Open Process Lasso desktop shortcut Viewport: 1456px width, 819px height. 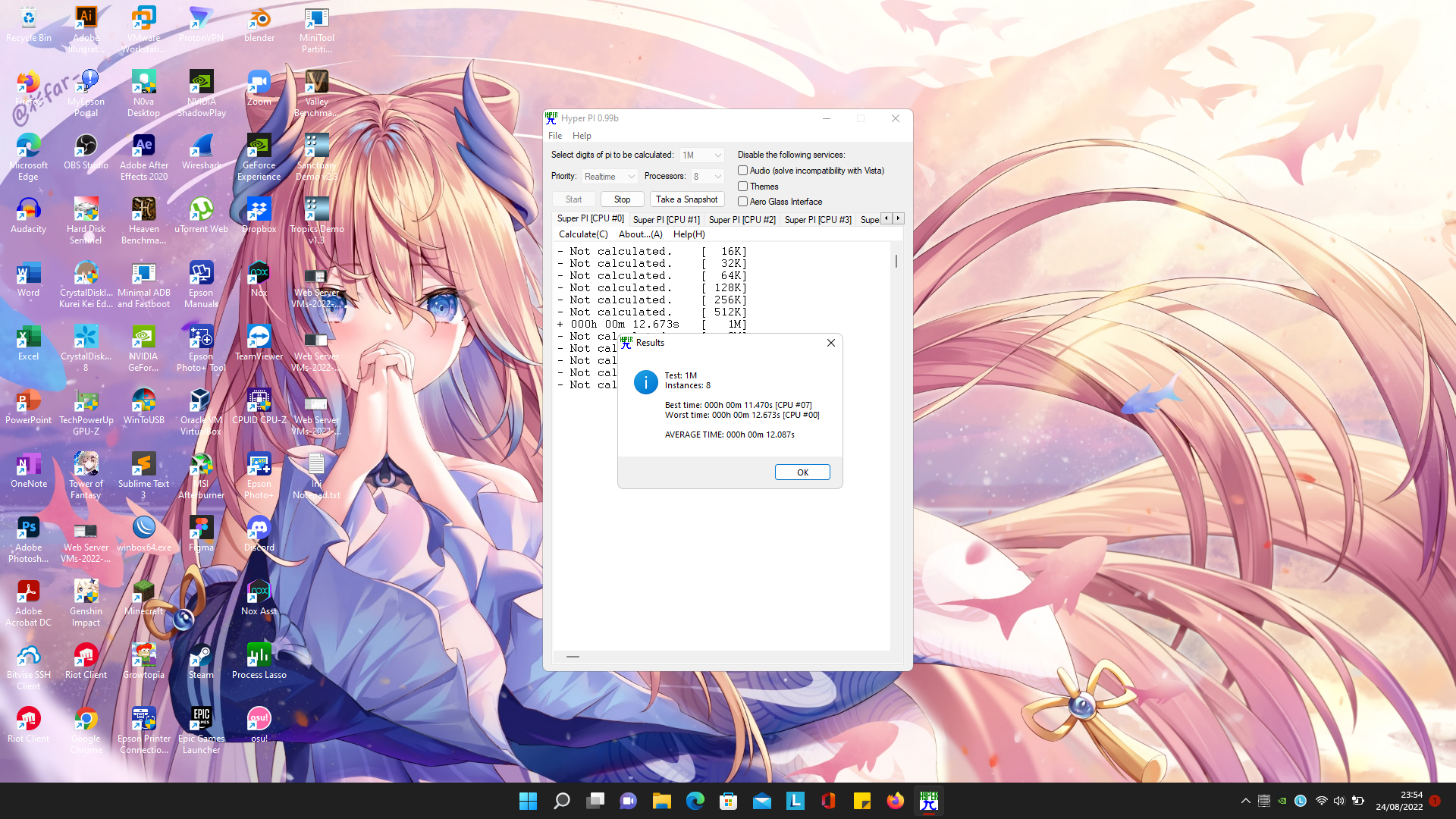[259, 661]
